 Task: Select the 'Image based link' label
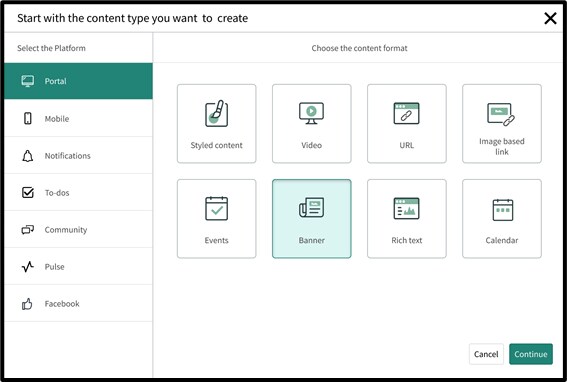pos(502,147)
